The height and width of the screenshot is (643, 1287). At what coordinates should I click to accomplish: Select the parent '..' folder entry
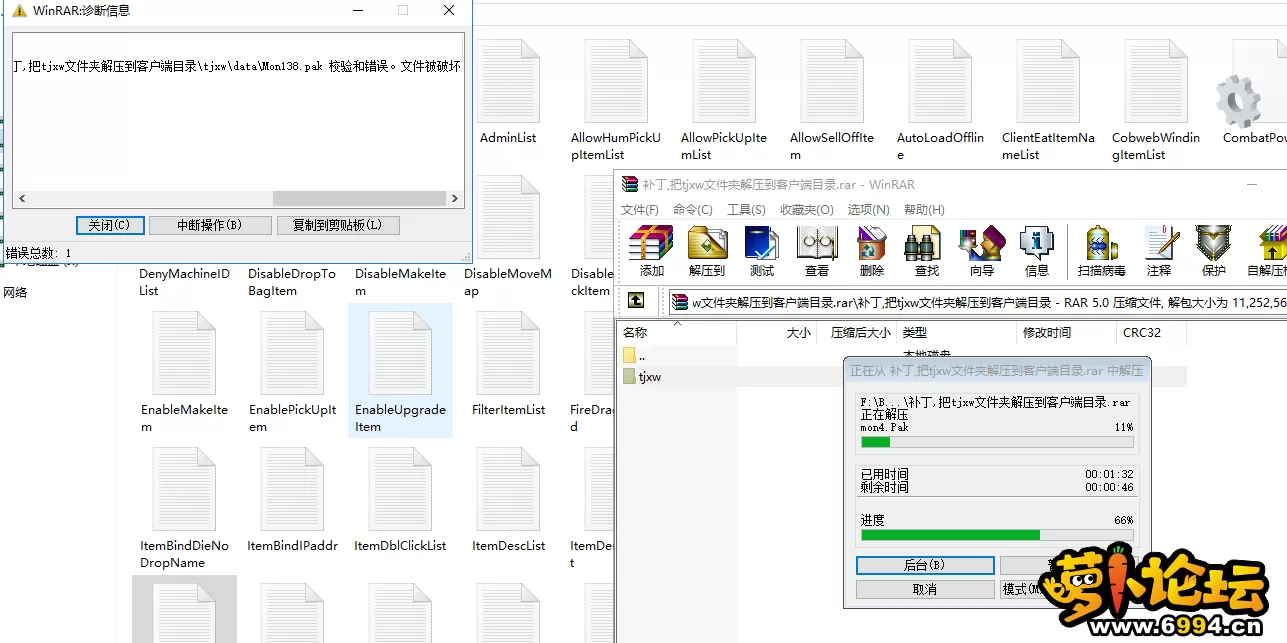[x=635, y=355]
